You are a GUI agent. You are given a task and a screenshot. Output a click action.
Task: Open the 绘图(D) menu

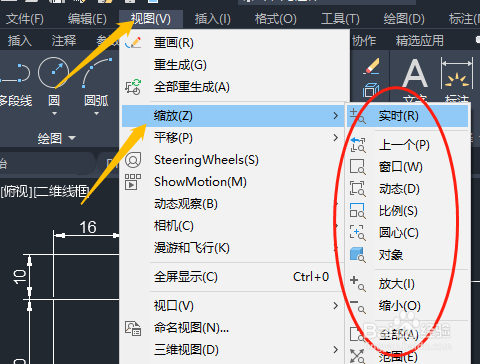click(x=404, y=19)
